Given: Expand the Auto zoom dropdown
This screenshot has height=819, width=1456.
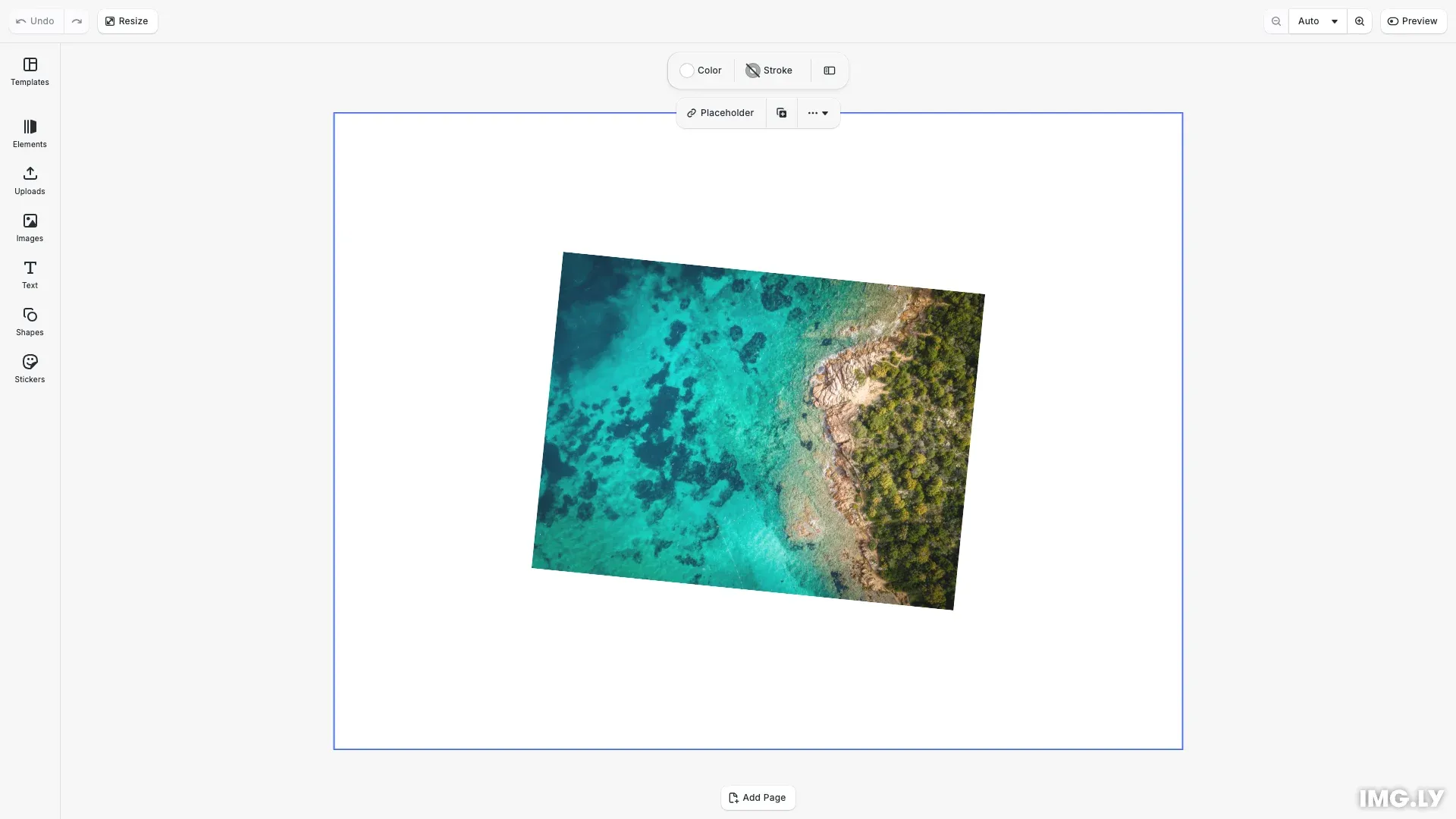Looking at the screenshot, I should click(x=1317, y=21).
